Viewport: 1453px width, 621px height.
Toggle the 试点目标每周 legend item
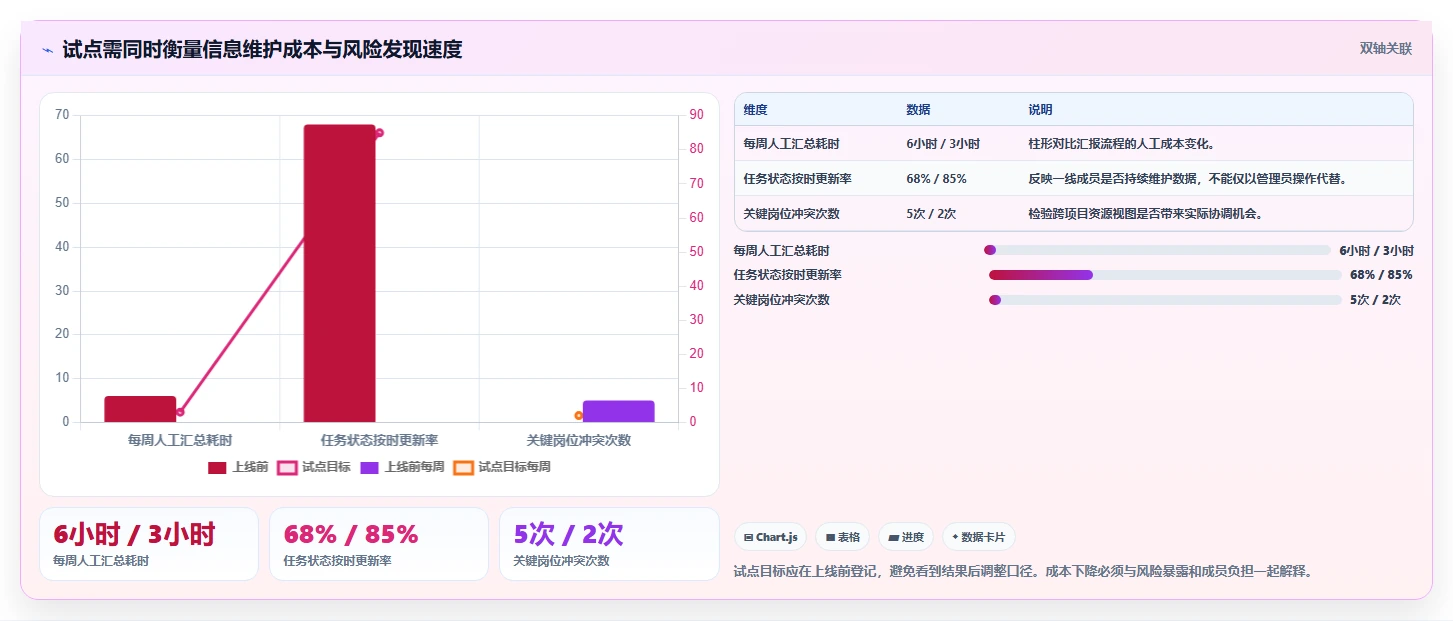[502, 467]
